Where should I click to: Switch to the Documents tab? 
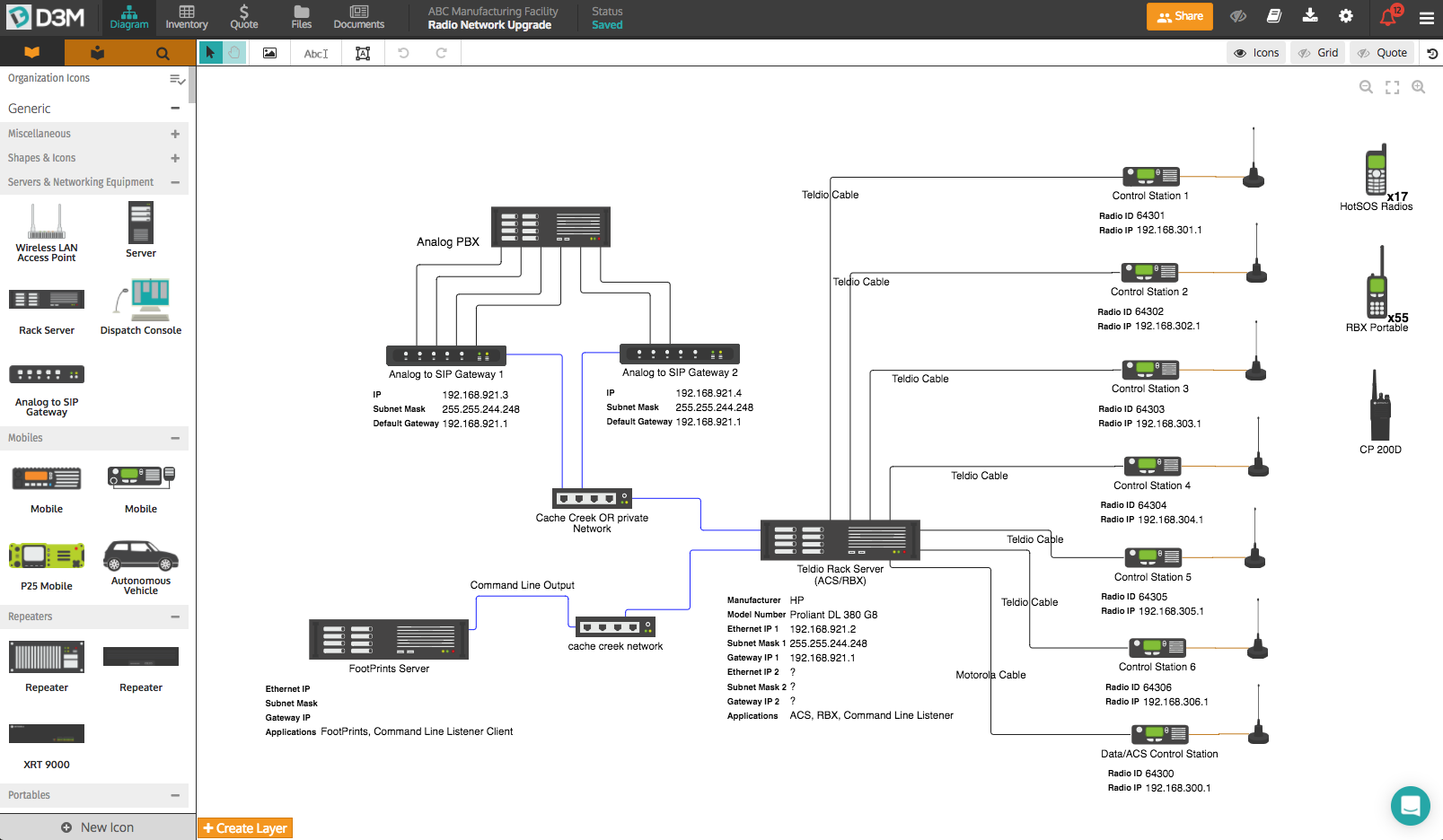pos(358,17)
